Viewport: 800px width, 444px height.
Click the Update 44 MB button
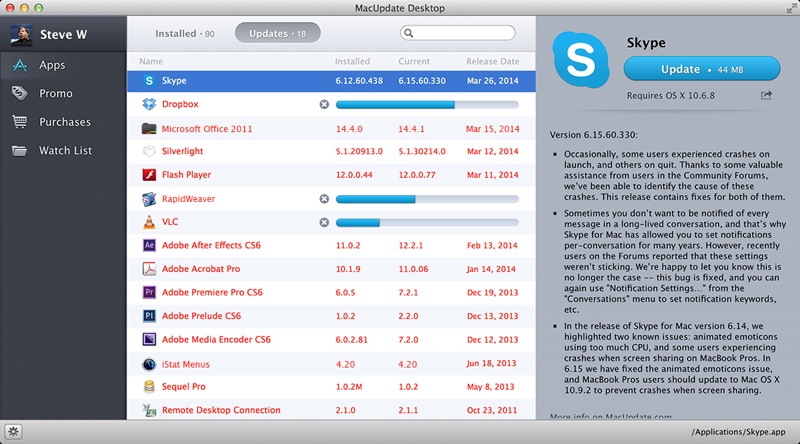click(702, 69)
